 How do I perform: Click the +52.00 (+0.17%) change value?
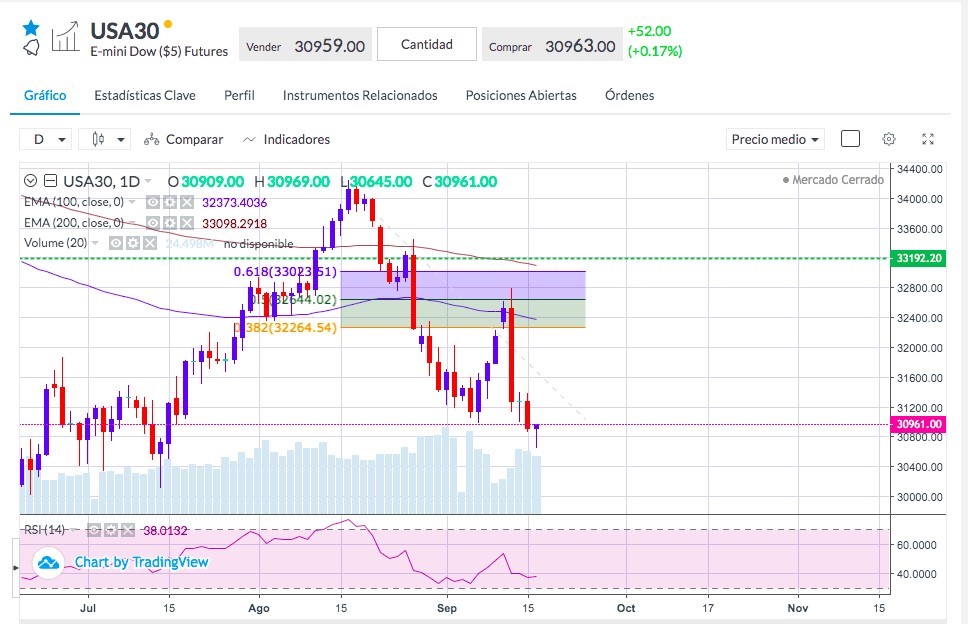tap(655, 41)
